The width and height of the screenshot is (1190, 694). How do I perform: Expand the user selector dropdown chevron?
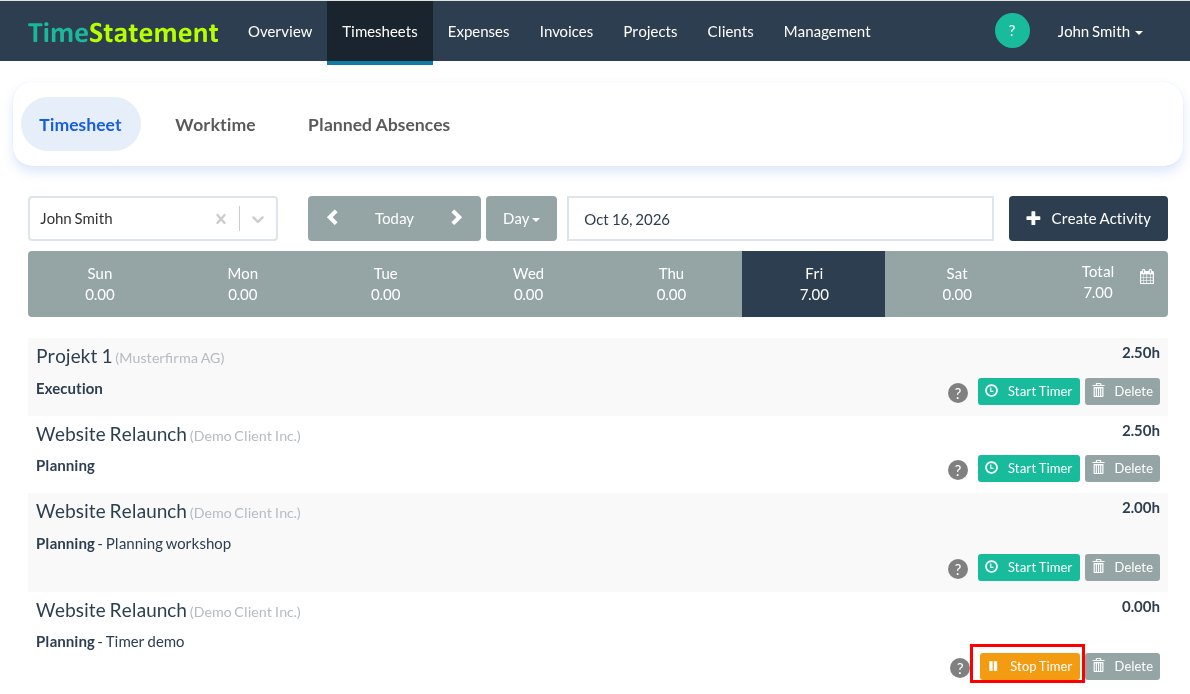(258, 219)
